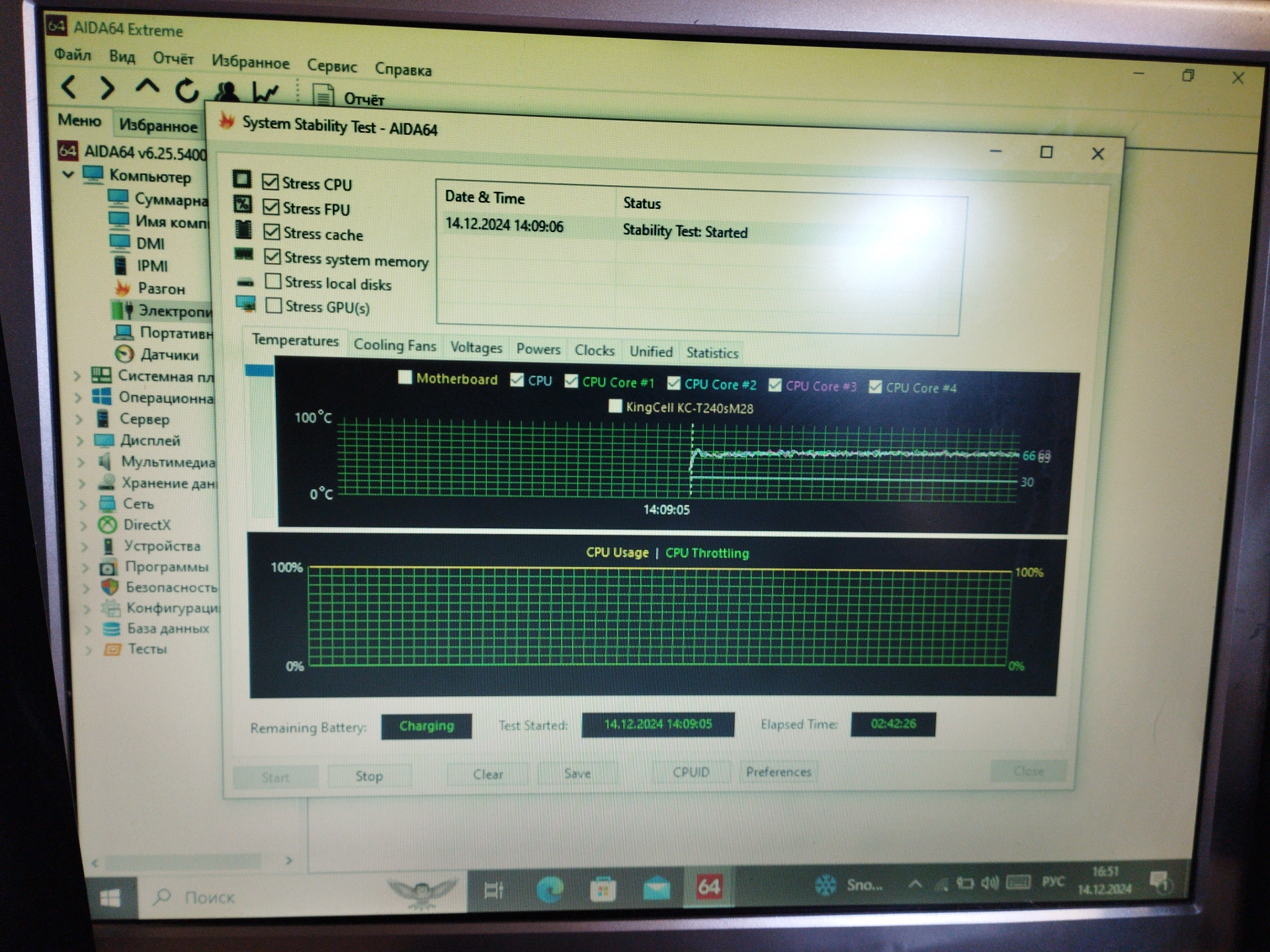Toggle the Stress FPU checkbox

(x=271, y=207)
